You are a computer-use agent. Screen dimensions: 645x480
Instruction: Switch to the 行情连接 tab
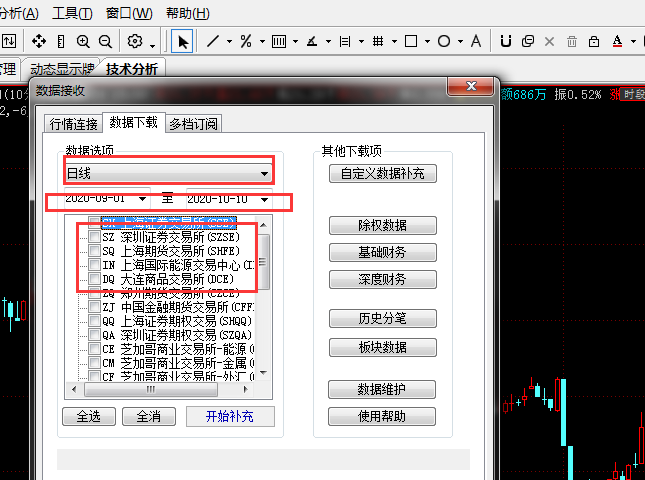(x=74, y=124)
